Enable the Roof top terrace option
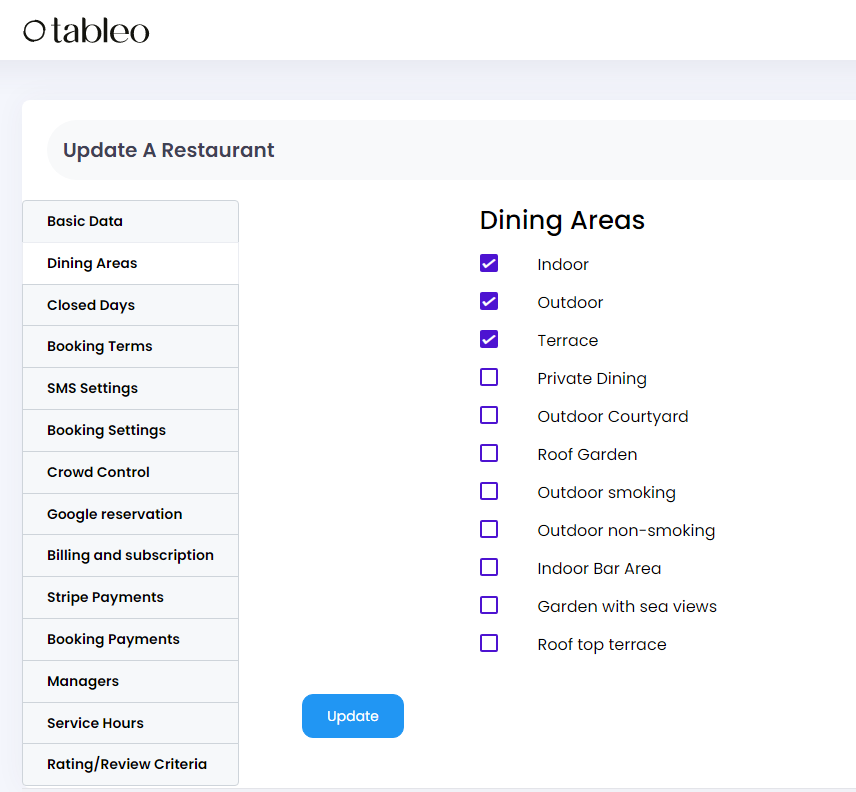The width and height of the screenshot is (856, 792). tap(489, 643)
